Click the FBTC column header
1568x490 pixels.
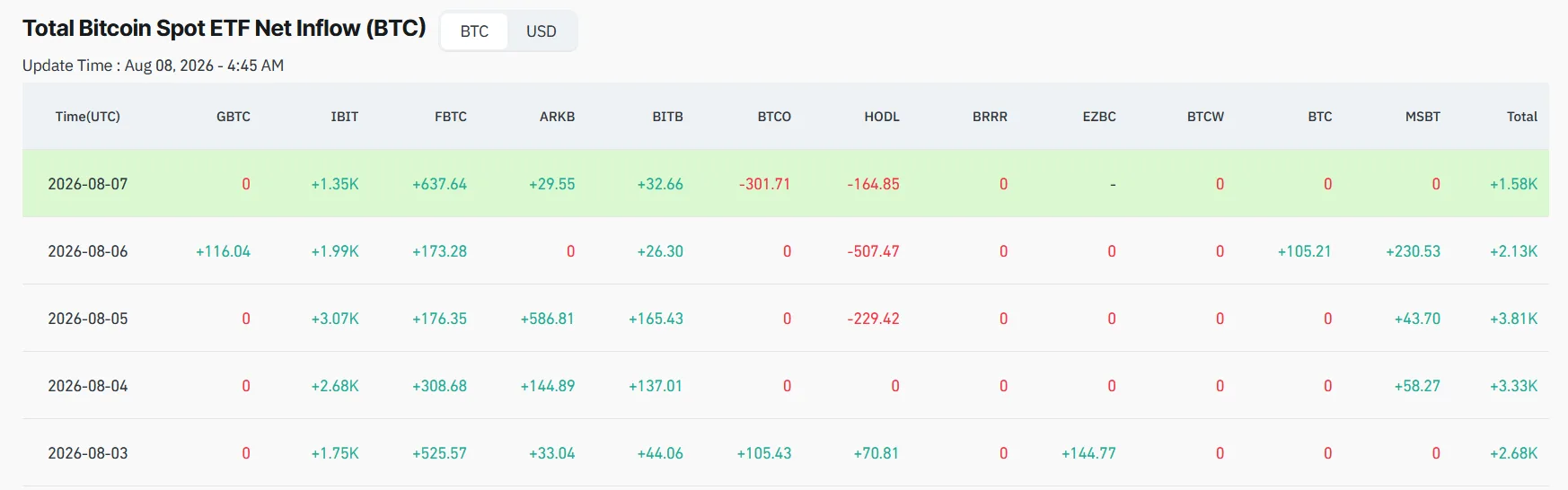(451, 117)
